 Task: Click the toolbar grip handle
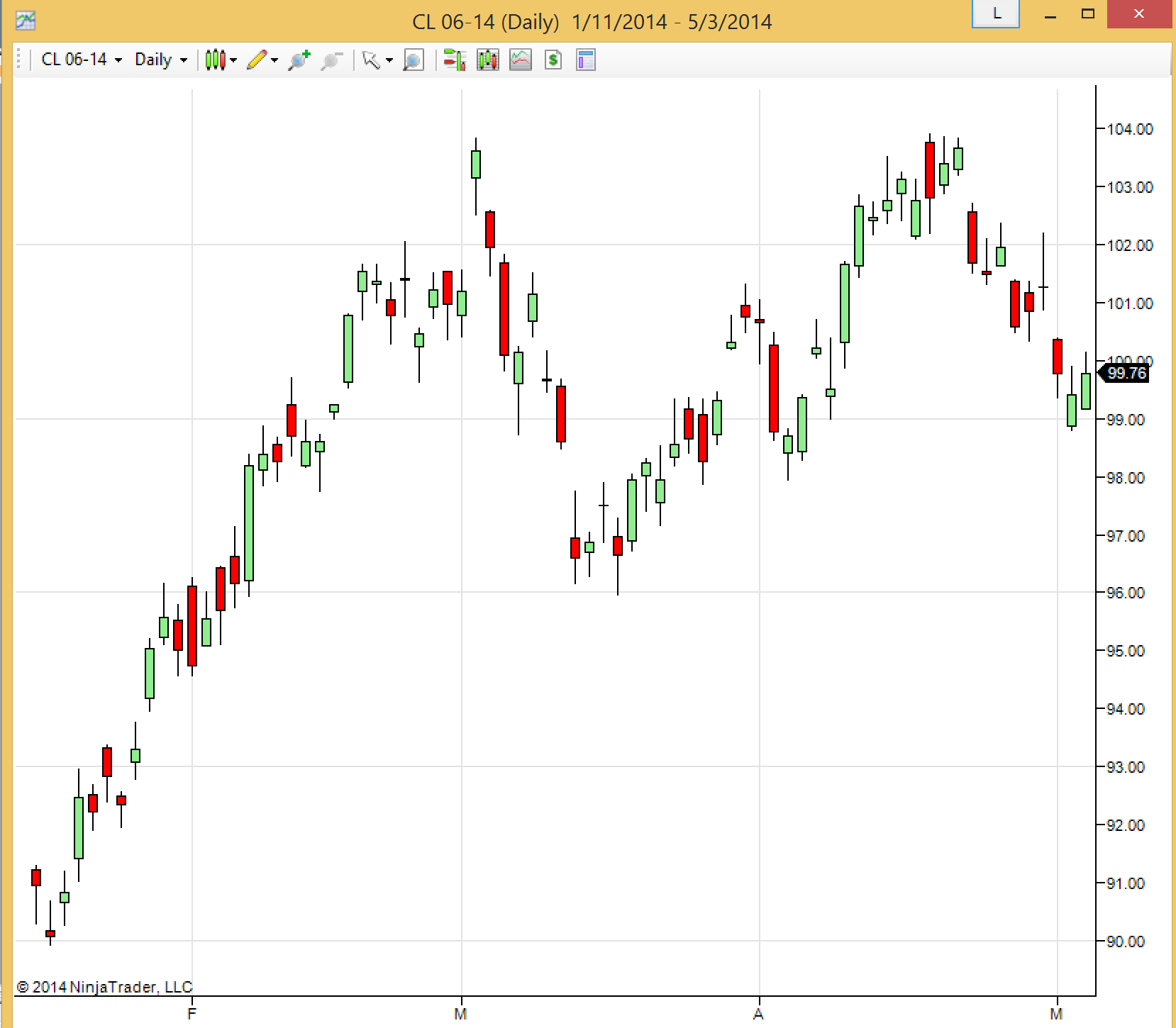click(19, 60)
